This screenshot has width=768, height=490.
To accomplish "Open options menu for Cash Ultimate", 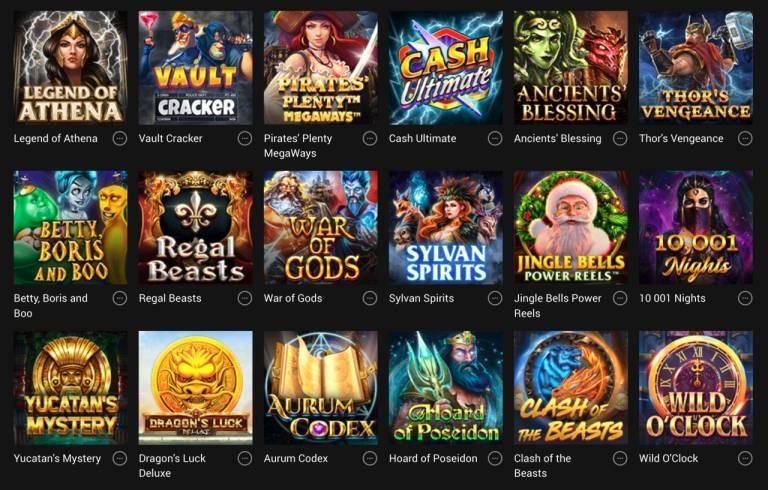I will 495,139.
